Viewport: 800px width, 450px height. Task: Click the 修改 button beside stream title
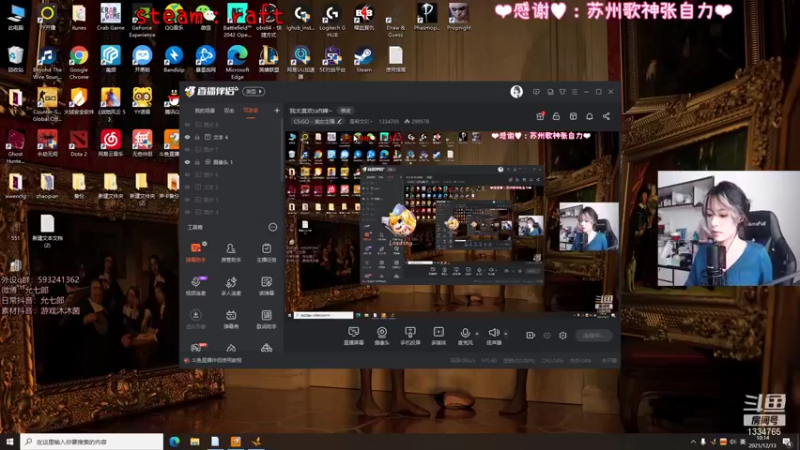(345, 111)
